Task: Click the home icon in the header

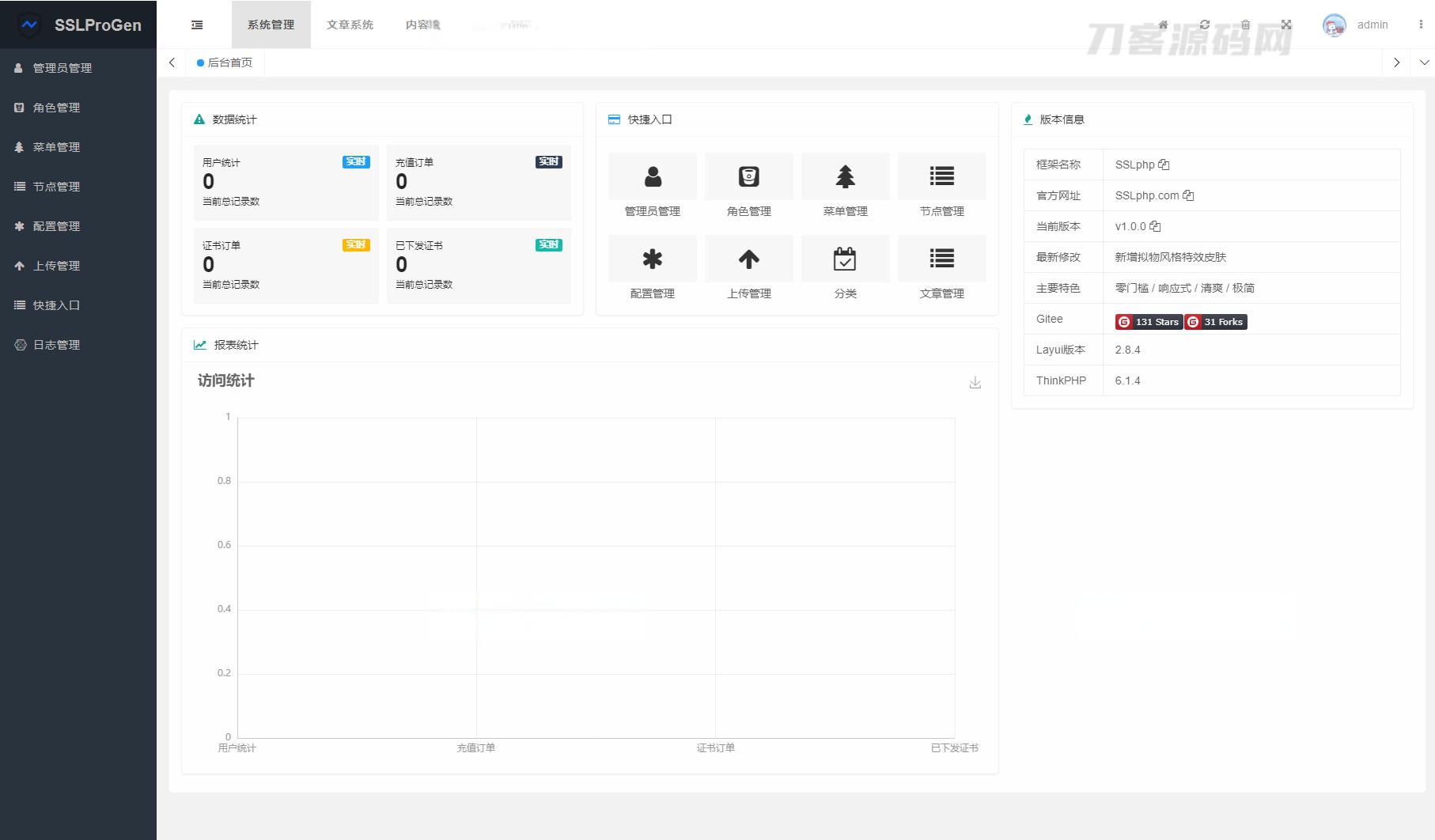Action: tap(1163, 25)
